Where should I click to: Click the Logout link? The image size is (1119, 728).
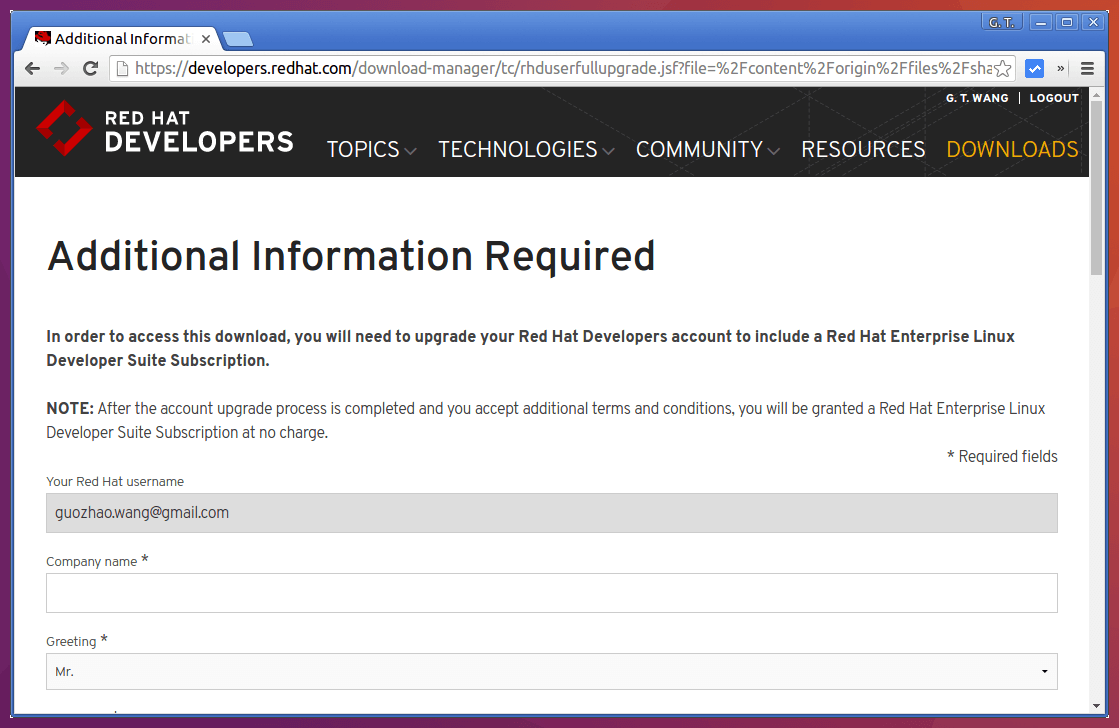1054,98
